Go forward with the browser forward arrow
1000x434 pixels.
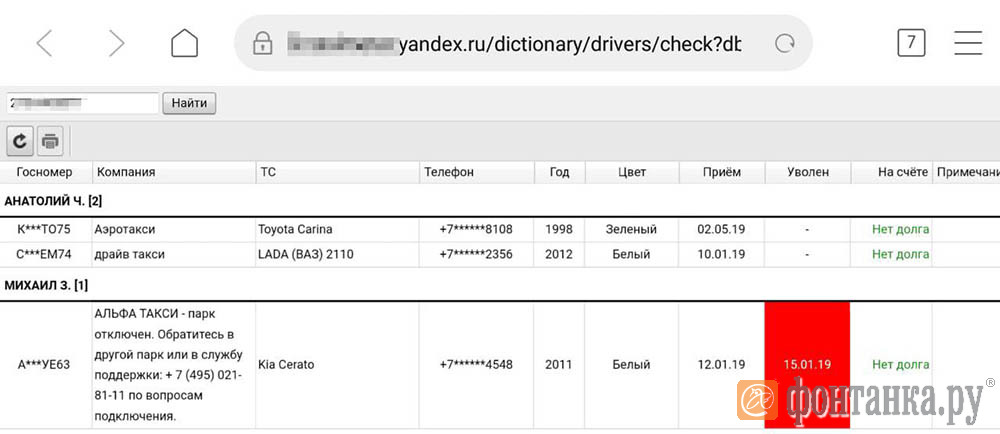[116, 43]
